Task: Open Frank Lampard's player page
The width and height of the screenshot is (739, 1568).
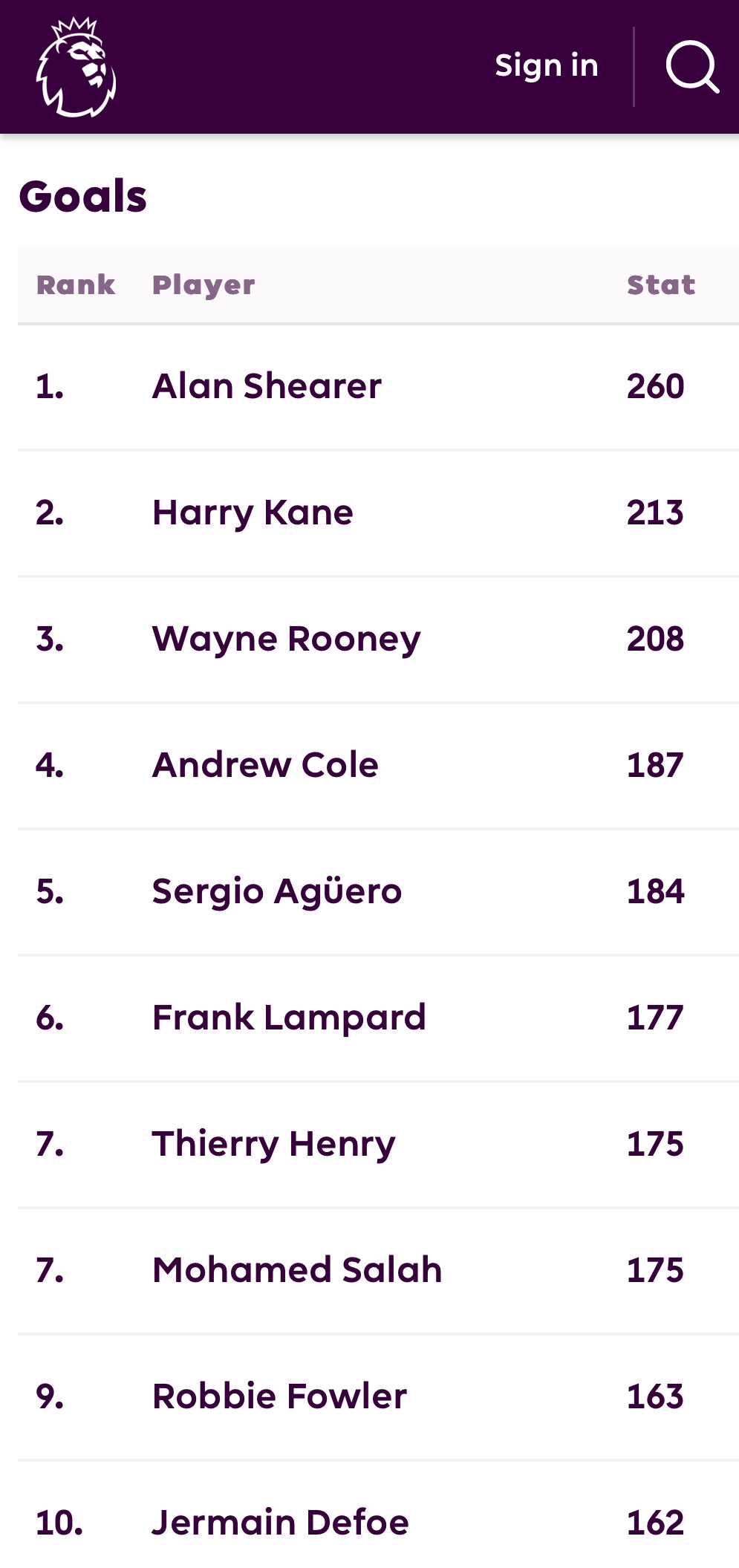Action: (x=289, y=1018)
